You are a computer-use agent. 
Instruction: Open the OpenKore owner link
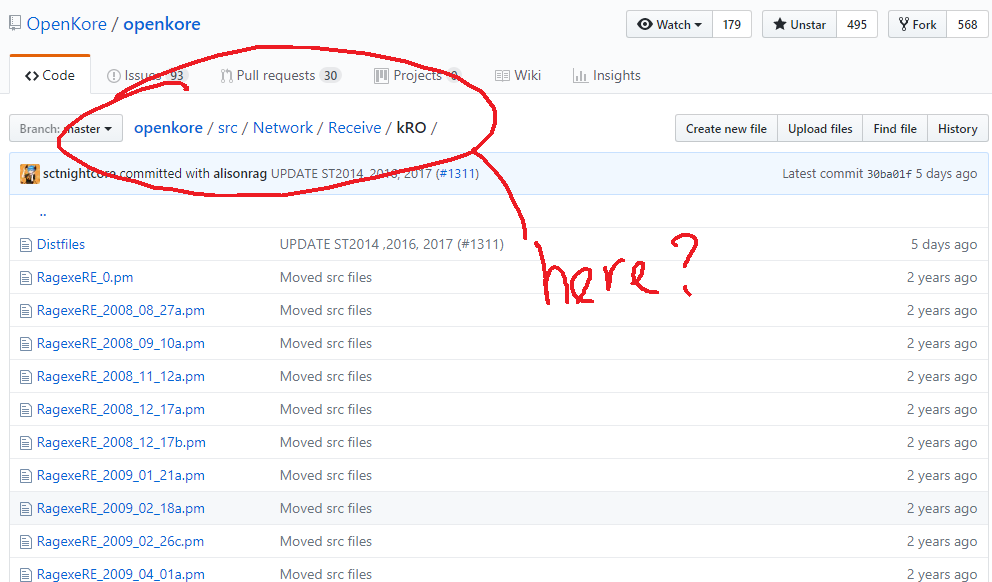pos(66,24)
